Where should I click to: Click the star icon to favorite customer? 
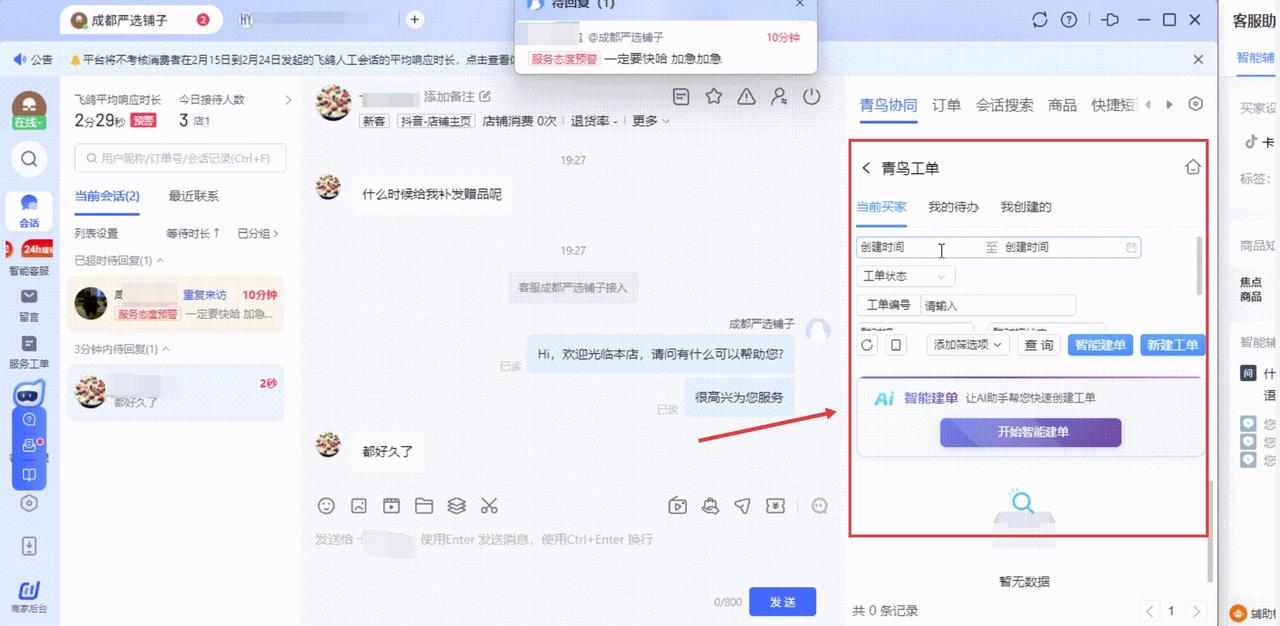coord(713,97)
